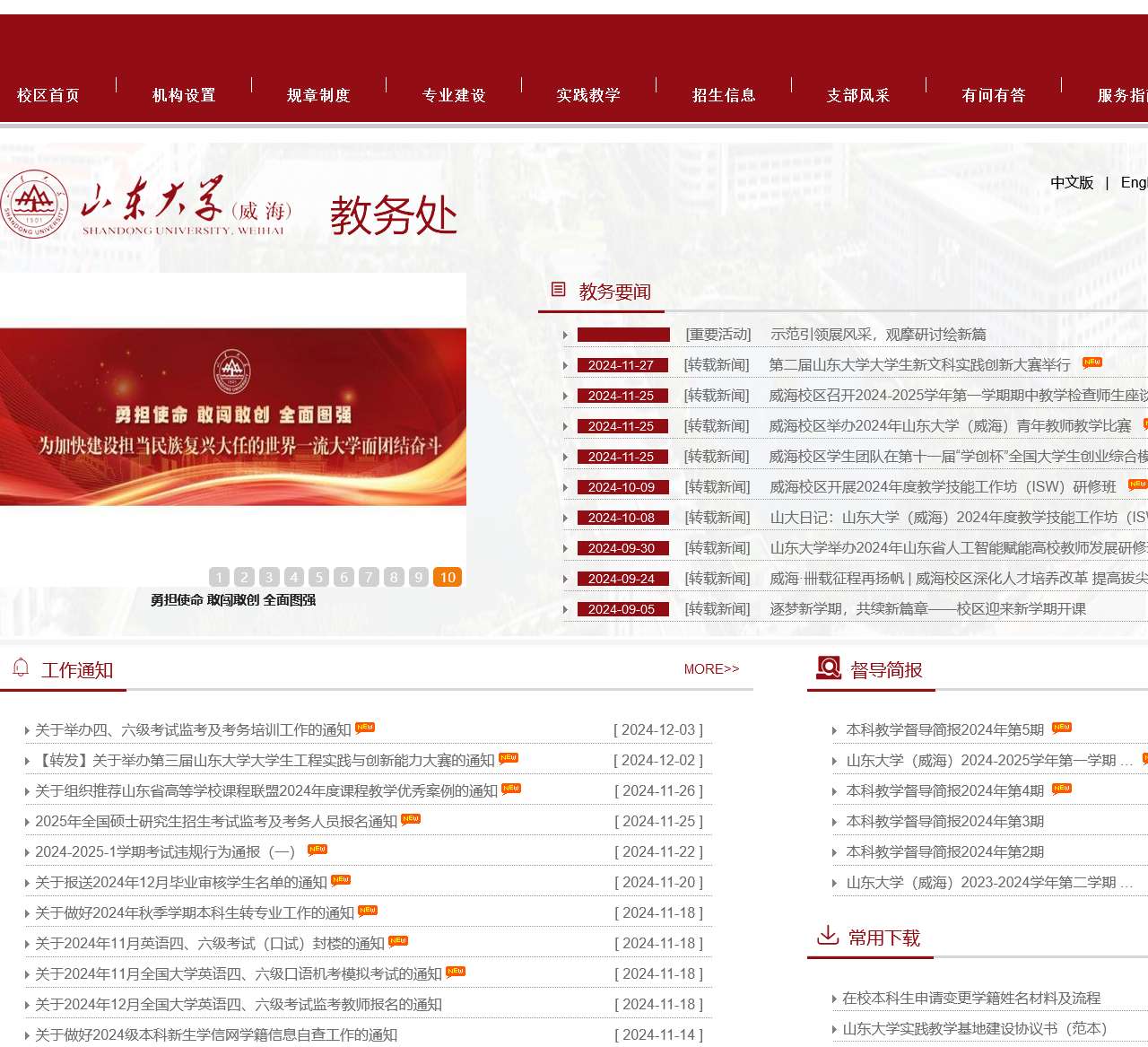Go to carousel slide 1
The height and width of the screenshot is (1047, 1148).
click(219, 577)
